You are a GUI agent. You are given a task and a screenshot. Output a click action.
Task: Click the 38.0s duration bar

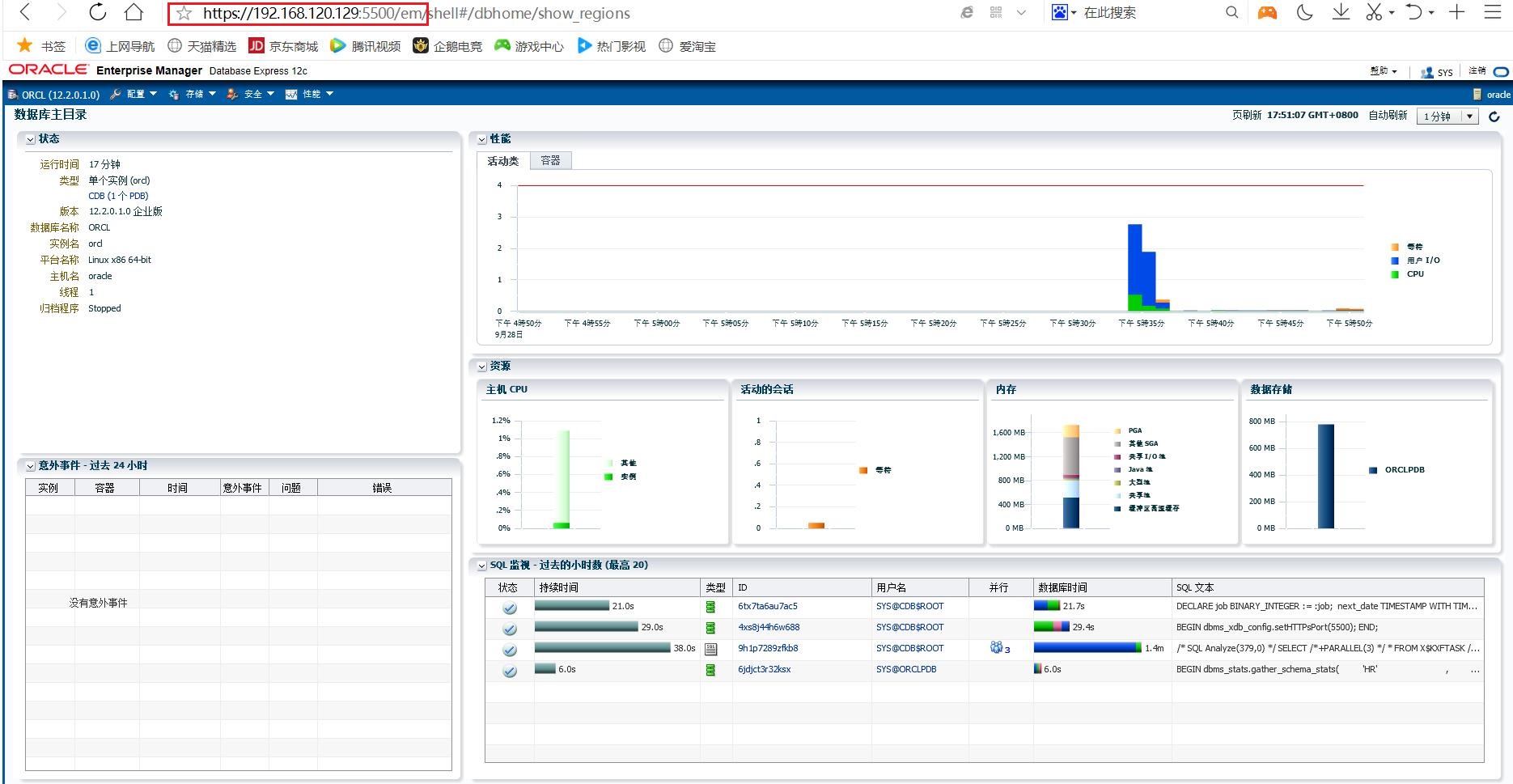pos(603,647)
